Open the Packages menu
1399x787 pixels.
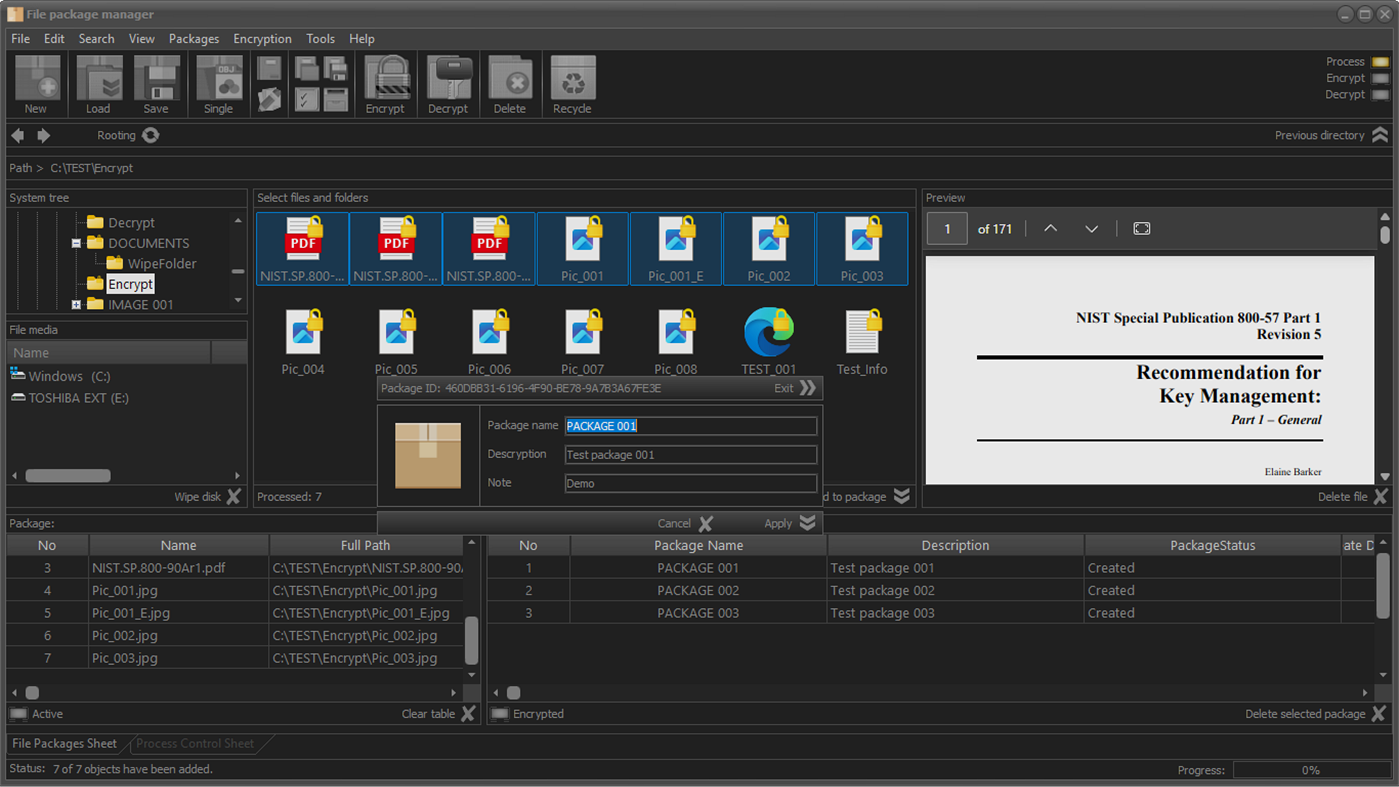(x=193, y=38)
